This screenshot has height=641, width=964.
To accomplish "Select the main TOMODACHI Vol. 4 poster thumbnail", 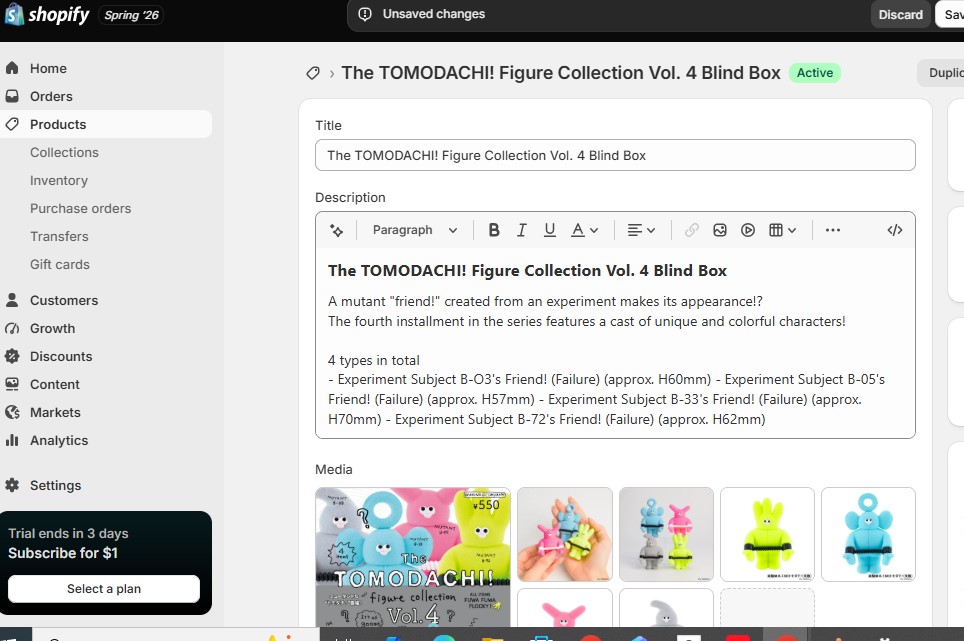I will tap(413, 557).
